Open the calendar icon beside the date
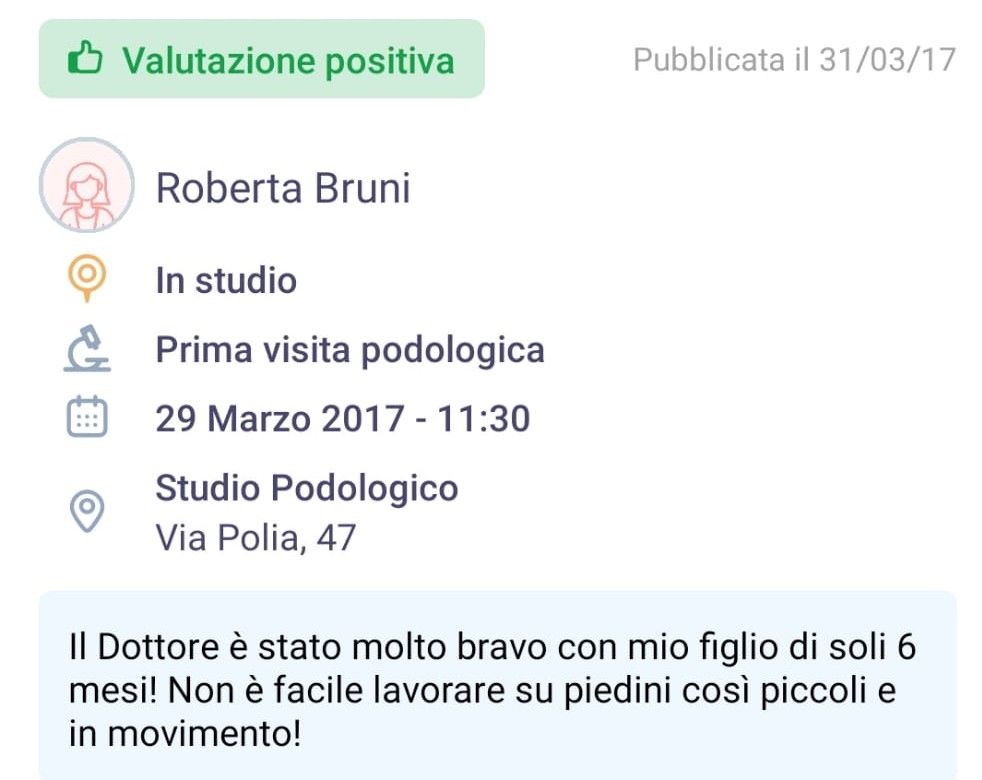Viewport: 982px width, 780px height. click(88, 418)
